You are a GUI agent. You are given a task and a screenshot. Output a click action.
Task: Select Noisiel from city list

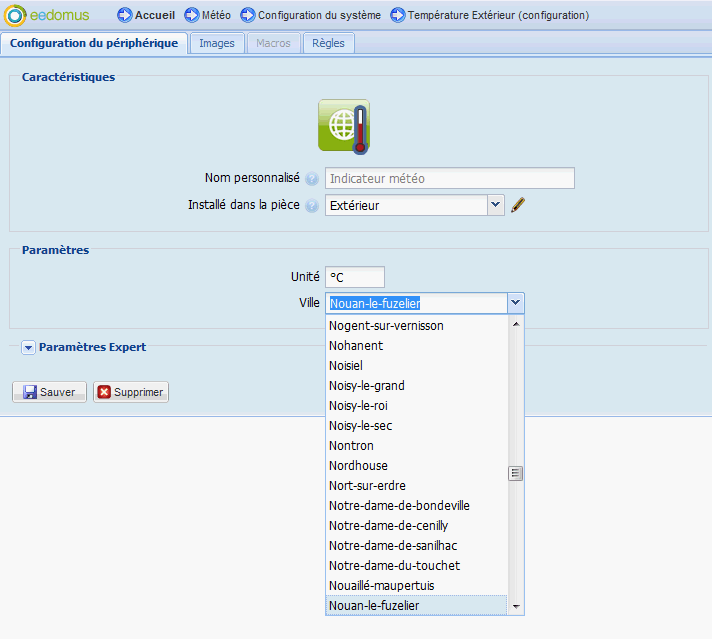416,366
